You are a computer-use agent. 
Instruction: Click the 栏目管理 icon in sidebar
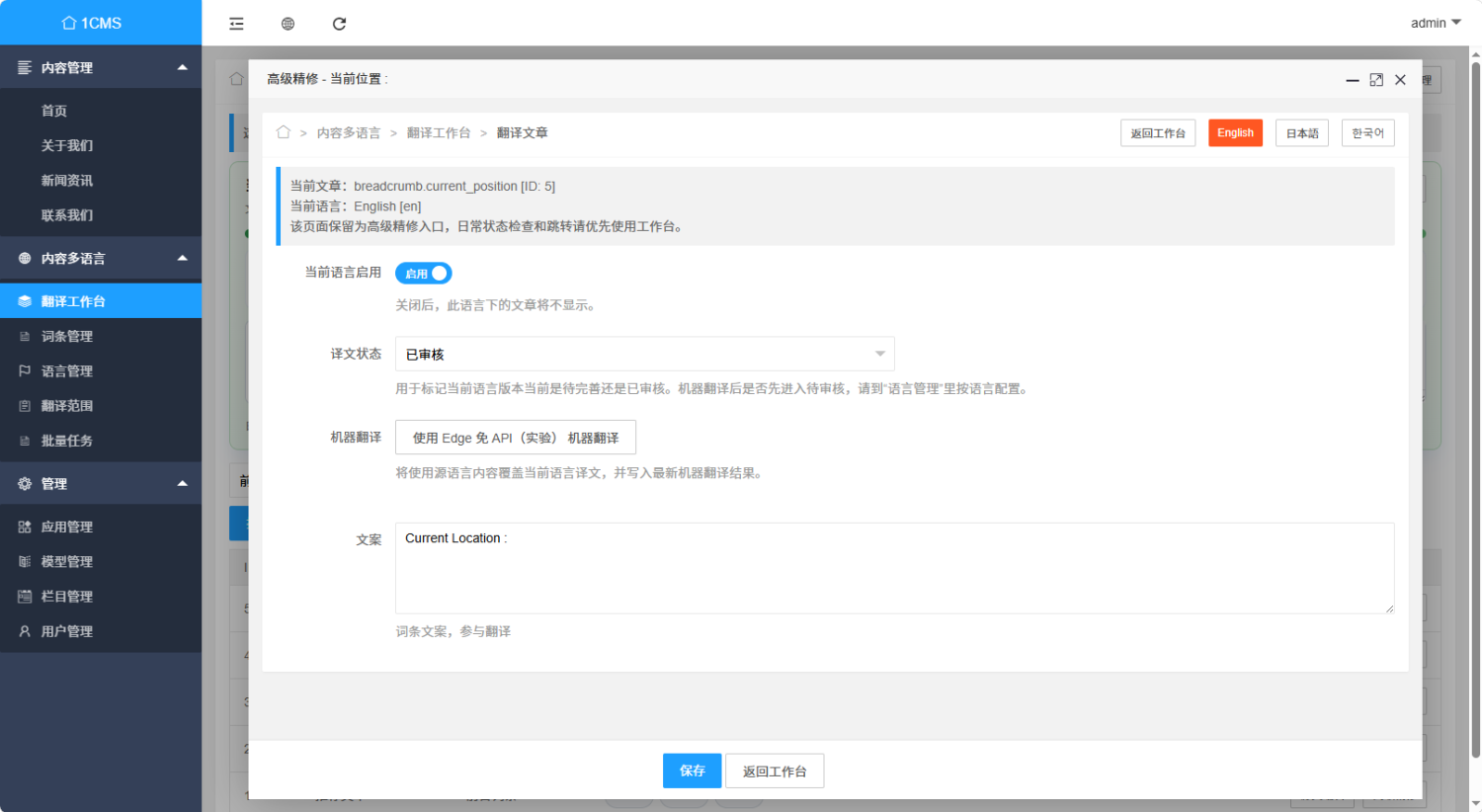(25, 597)
